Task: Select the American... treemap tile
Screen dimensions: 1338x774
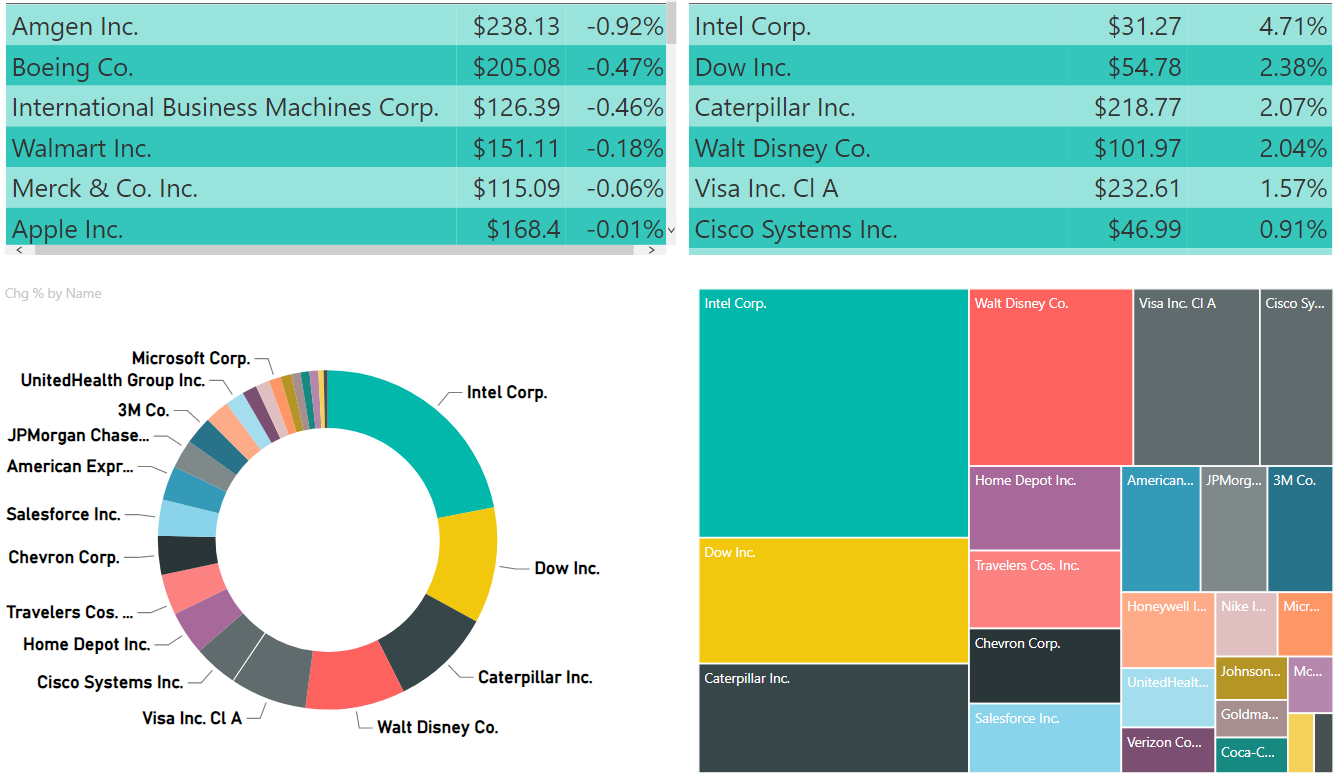Action: (1160, 529)
